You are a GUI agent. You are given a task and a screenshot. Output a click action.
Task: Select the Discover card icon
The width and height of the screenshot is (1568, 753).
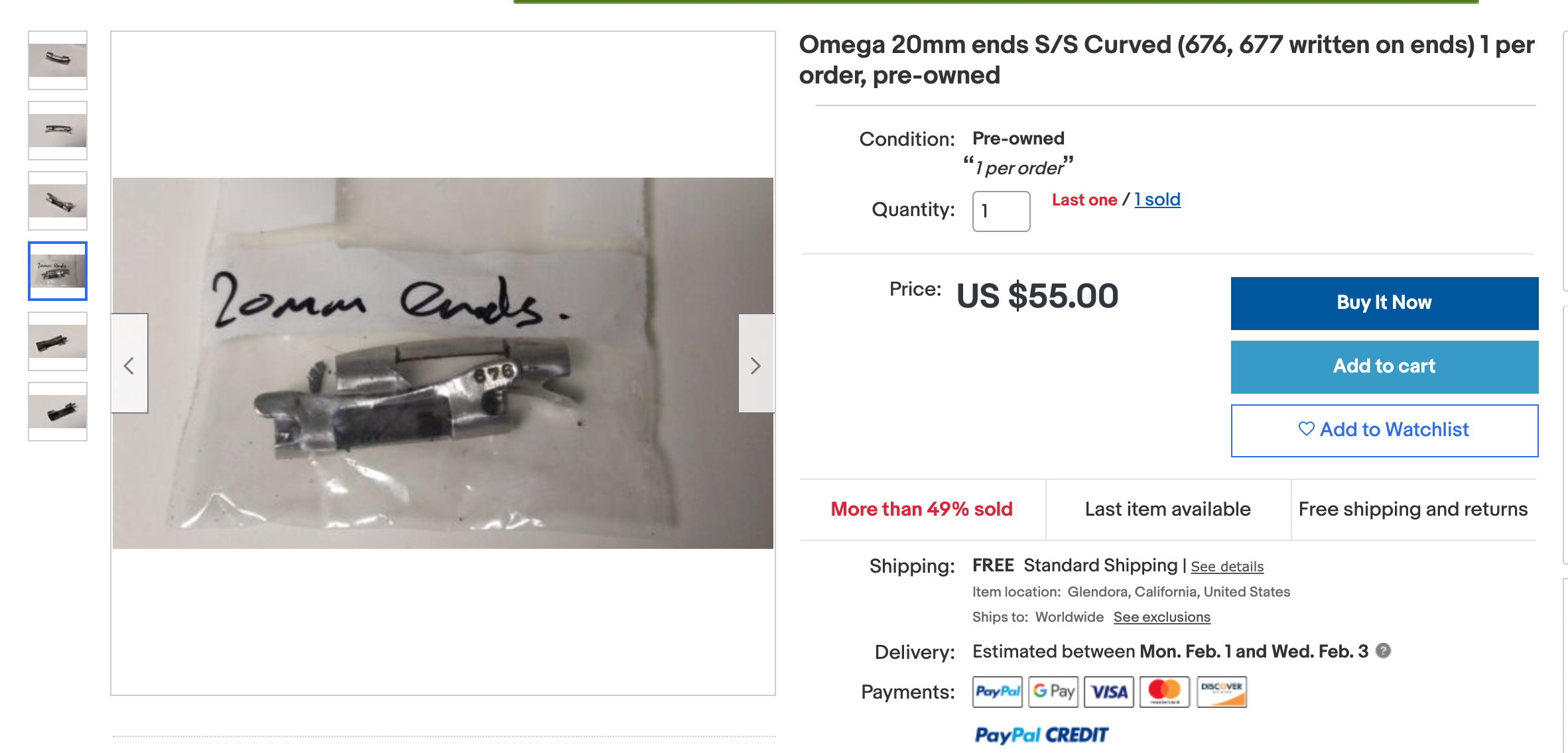tap(1222, 692)
